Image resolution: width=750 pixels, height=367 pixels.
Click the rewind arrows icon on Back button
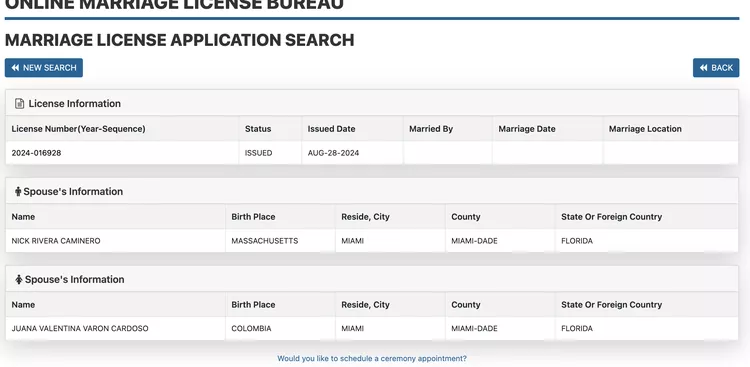pyautogui.click(x=704, y=68)
